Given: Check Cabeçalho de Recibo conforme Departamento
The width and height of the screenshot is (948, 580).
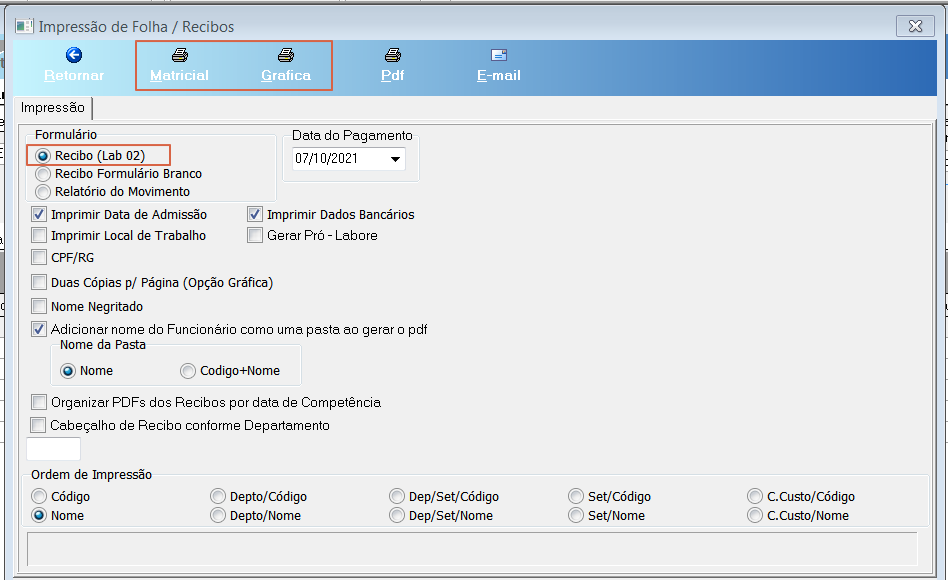Looking at the screenshot, I should tap(38, 425).
